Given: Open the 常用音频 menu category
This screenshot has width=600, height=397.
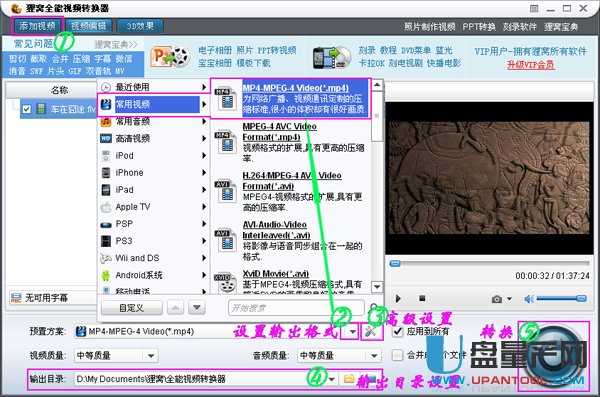Looking at the screenshot, I should click(x=153, y=121).
